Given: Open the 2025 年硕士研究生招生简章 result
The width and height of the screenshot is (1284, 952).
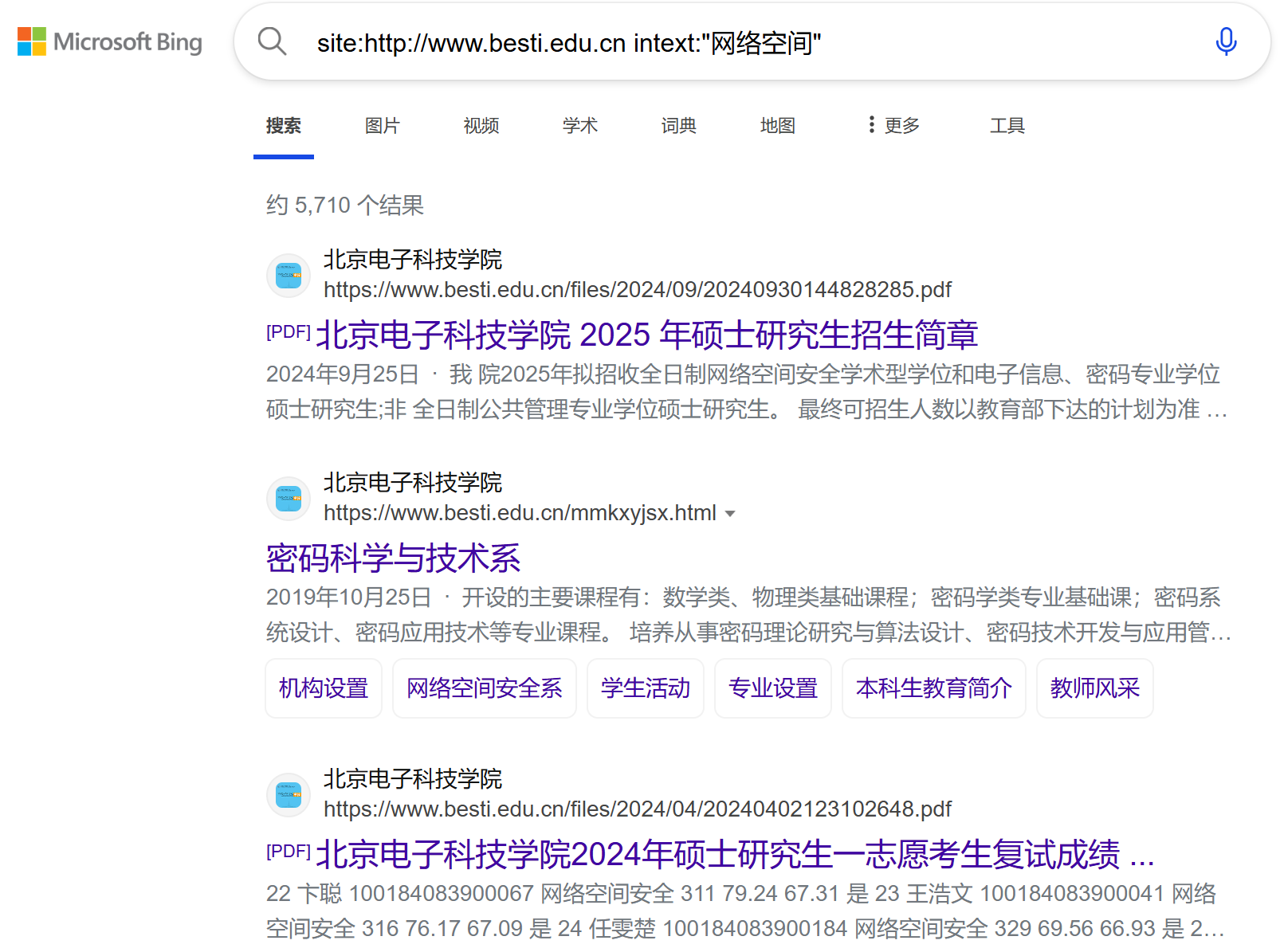Looking at the screenshot, I should click(647, 335).
